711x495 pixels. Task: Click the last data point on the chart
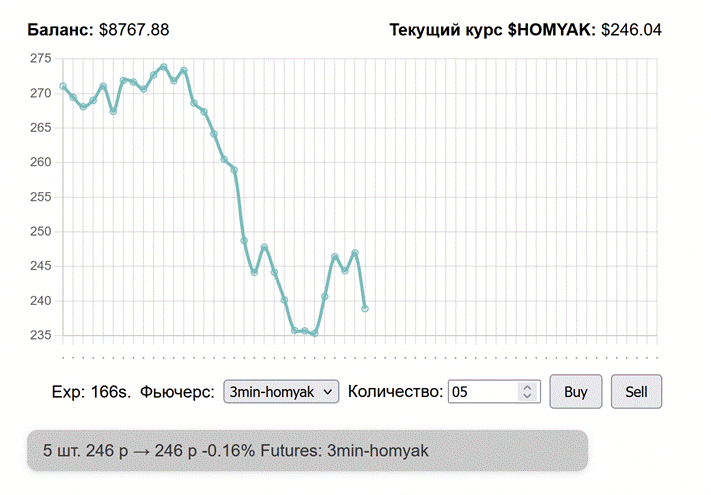click(365, 308)
